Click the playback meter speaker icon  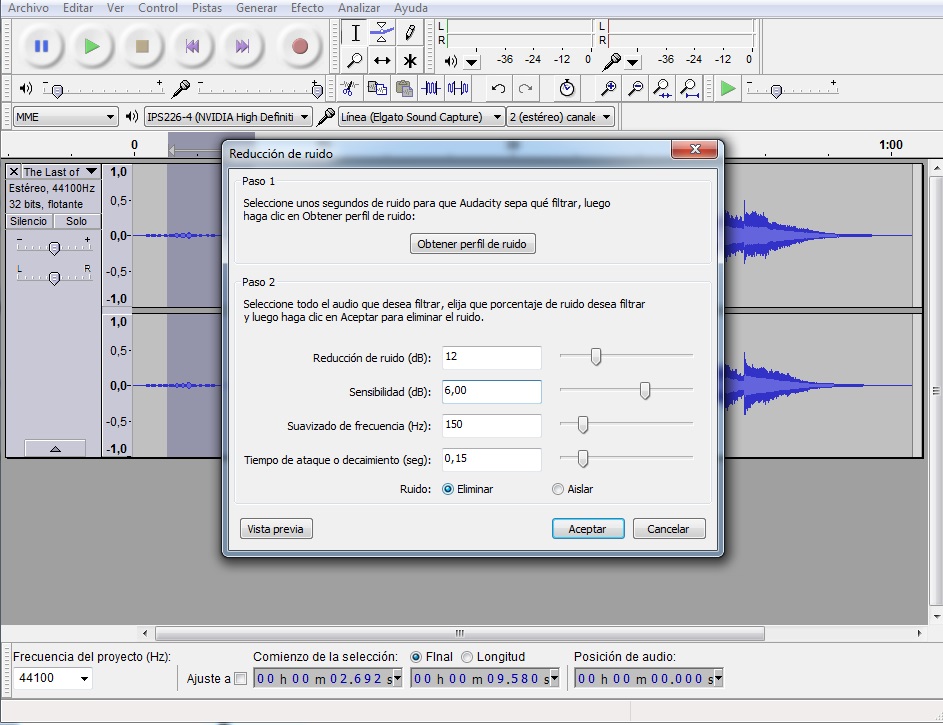[450, 61]
